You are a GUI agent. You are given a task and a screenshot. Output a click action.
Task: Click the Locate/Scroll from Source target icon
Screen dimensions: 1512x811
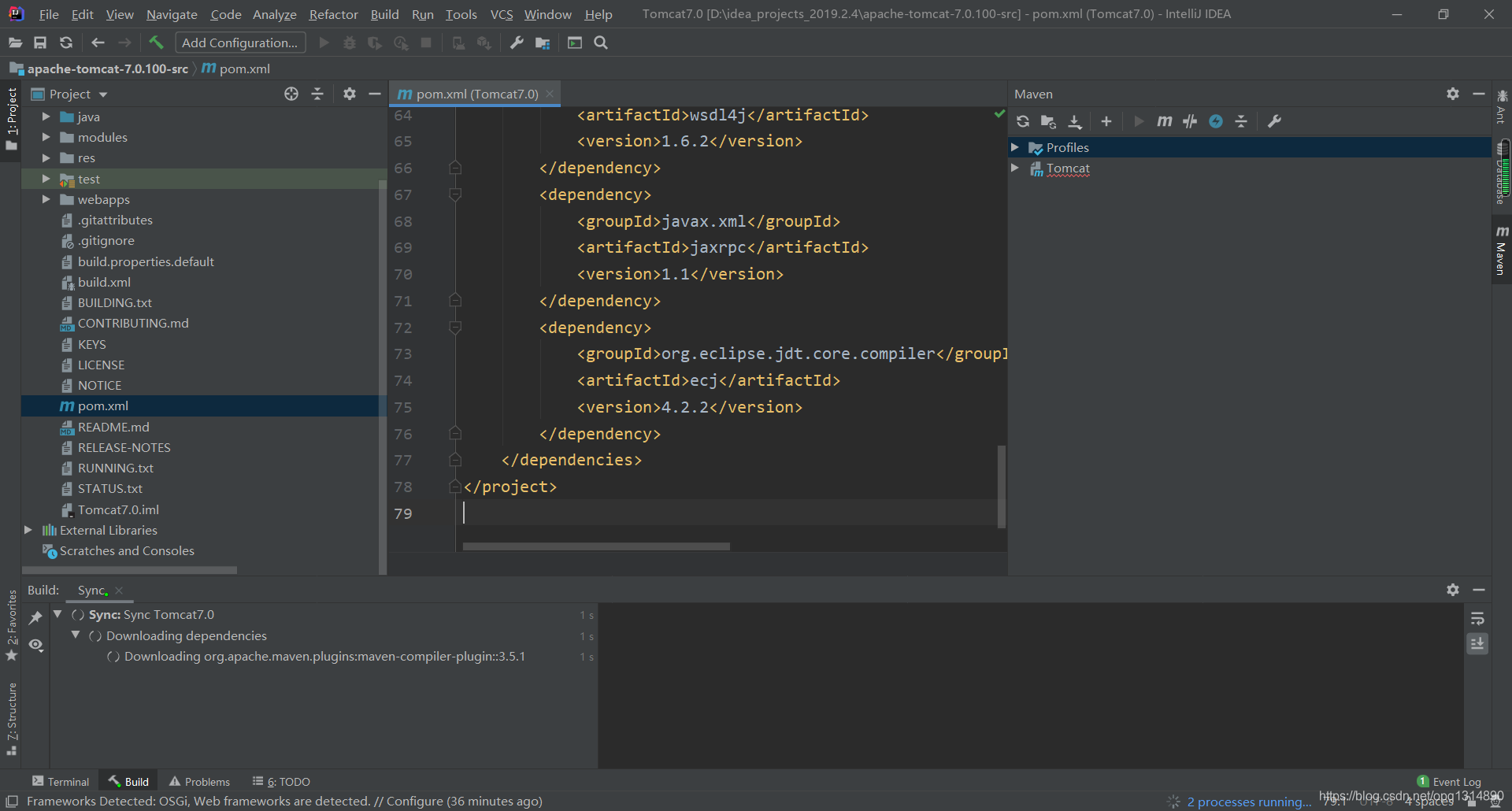coord(291,94)
